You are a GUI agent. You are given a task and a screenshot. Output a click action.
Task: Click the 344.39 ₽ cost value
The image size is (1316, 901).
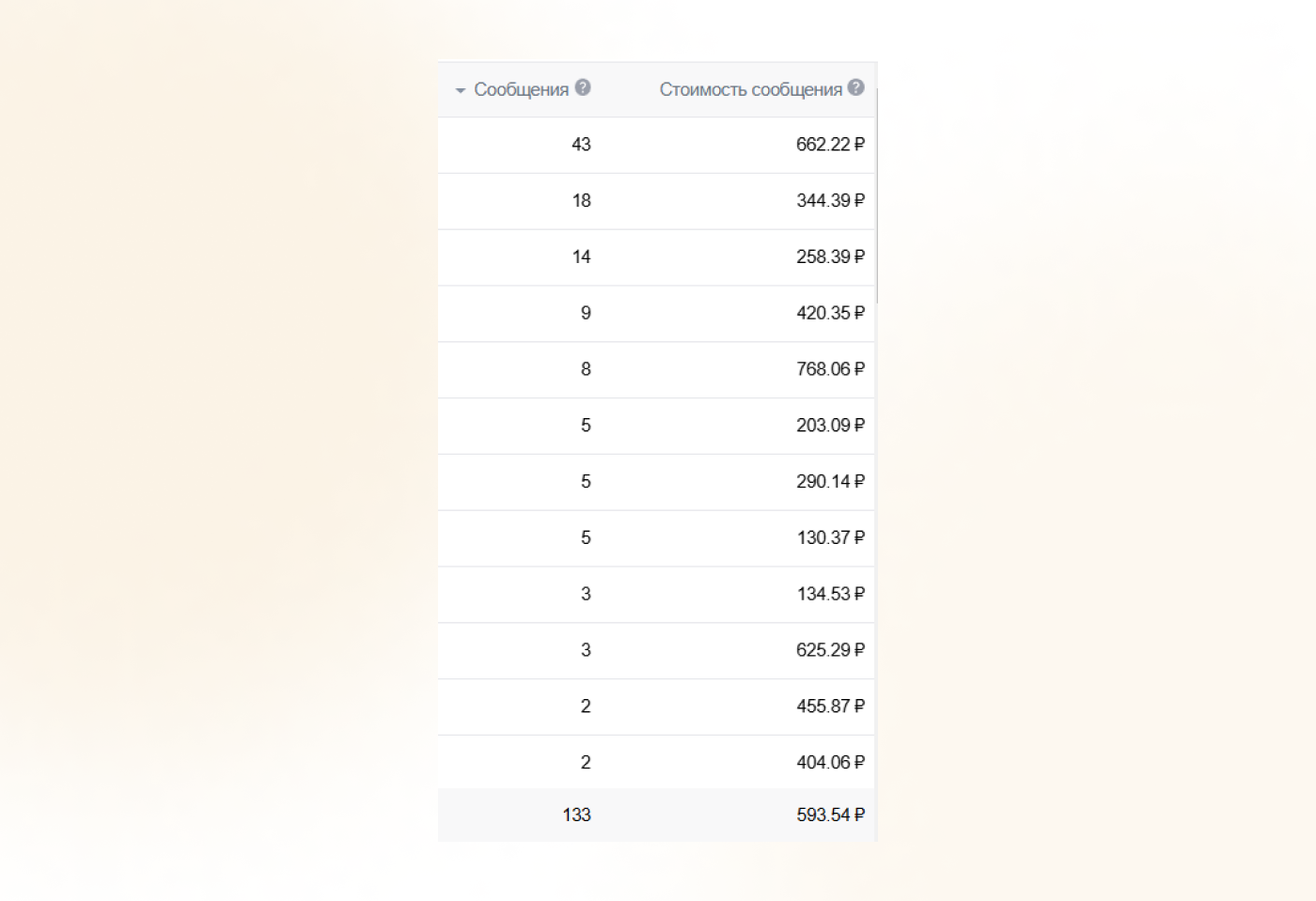click(830, 201)
